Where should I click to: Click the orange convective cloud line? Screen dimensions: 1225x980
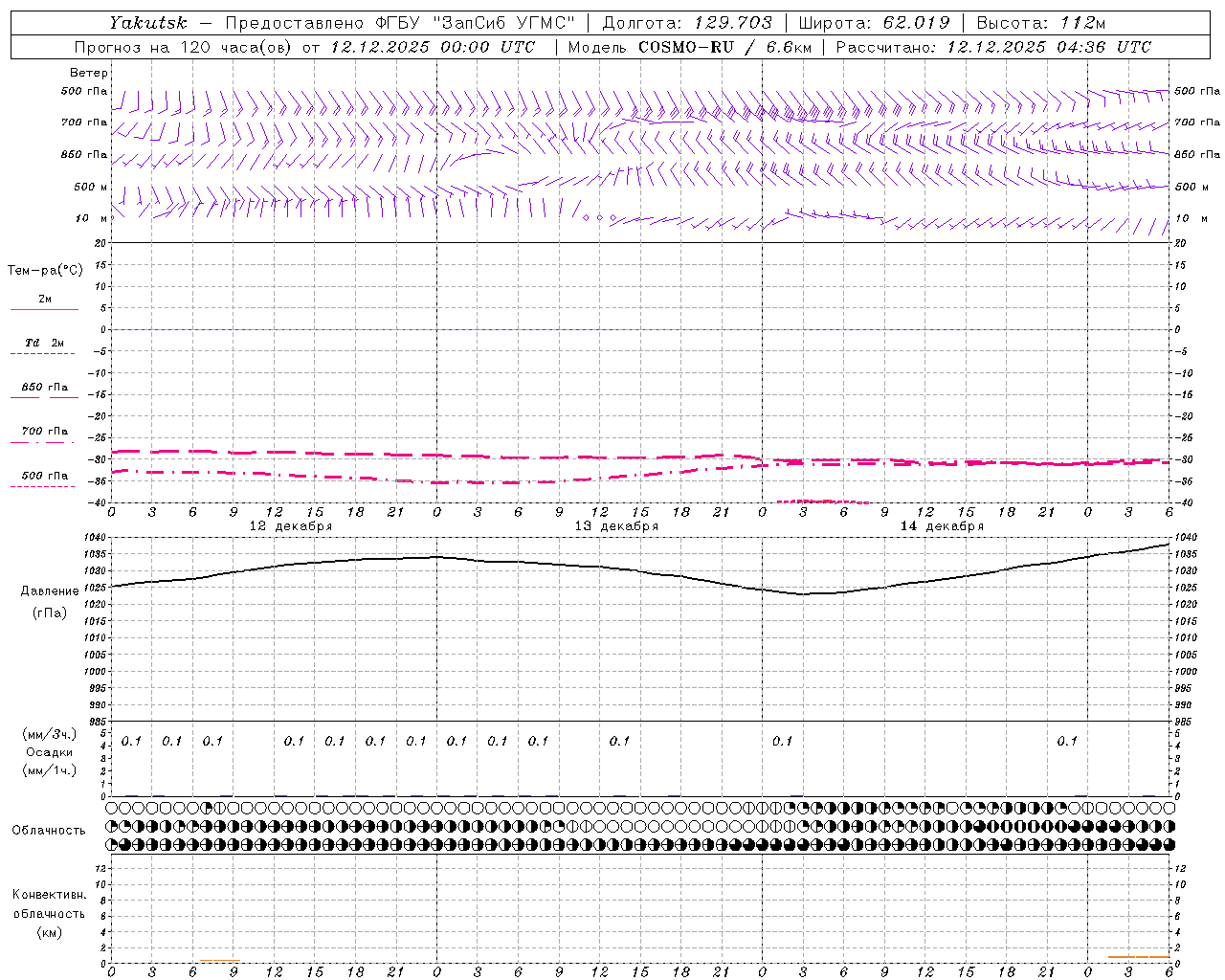[1139, 956]
